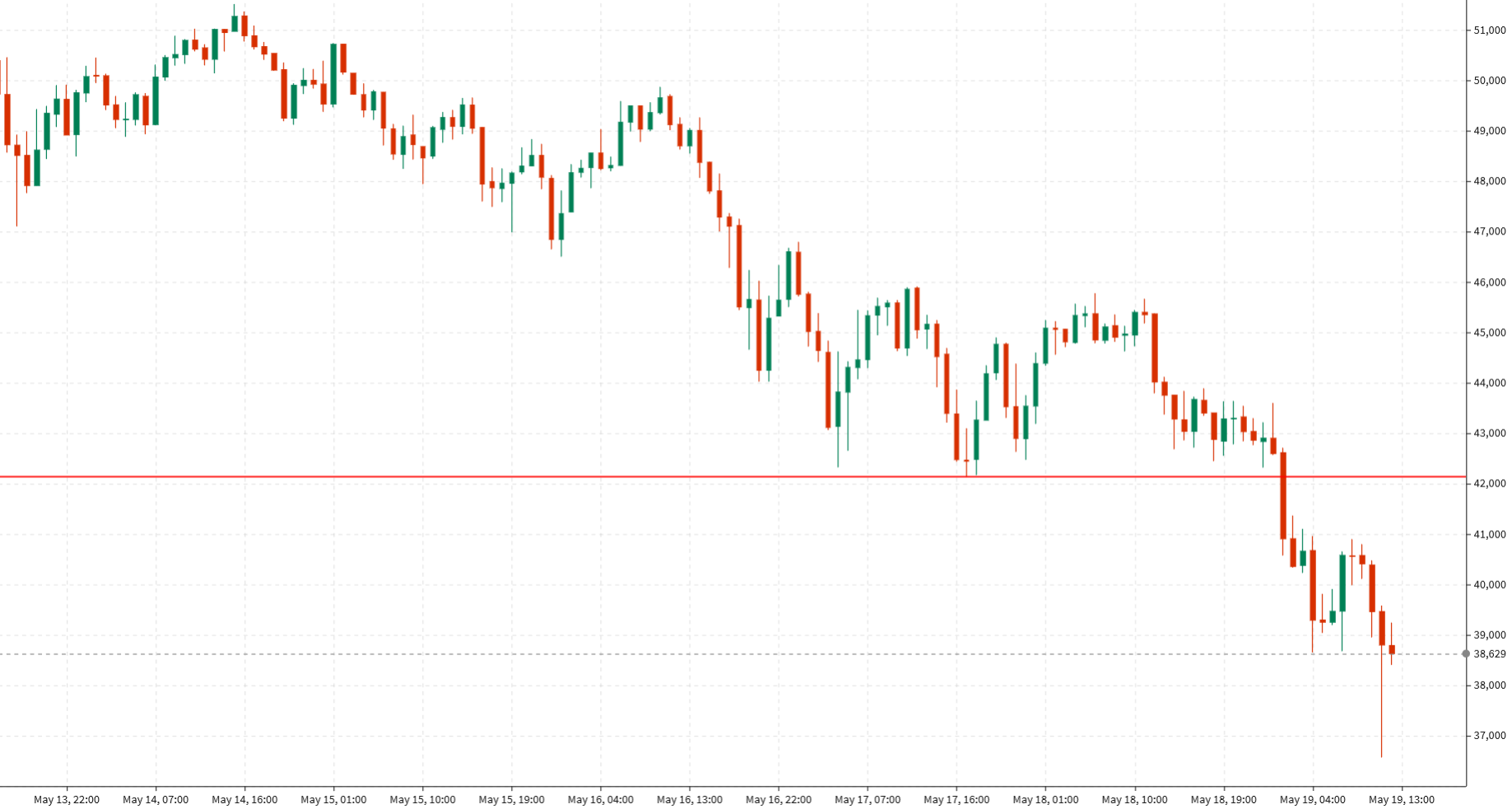Click the gray dot beside the 38,629 price
1512x809 pixels.
tap(1466, 654)
